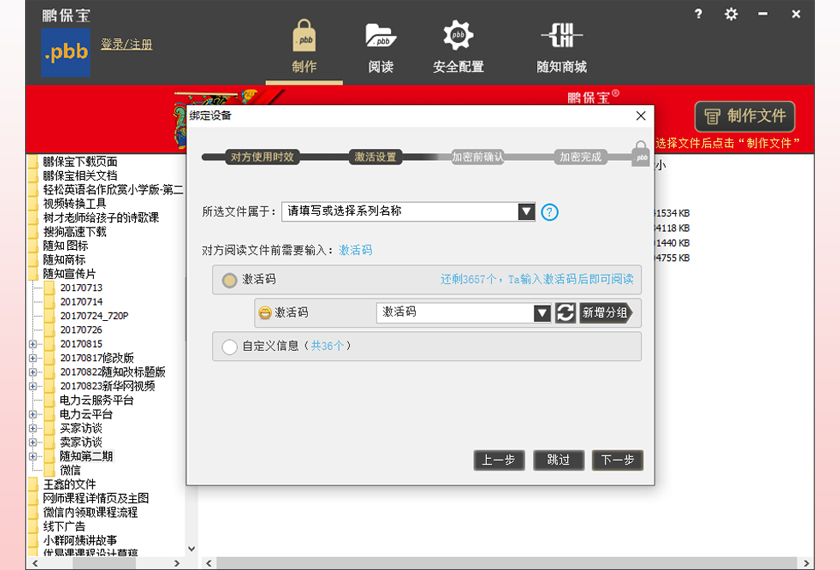840x570 pixels.
Task: Open the 随知商城 store
Action: pos(561,48)
